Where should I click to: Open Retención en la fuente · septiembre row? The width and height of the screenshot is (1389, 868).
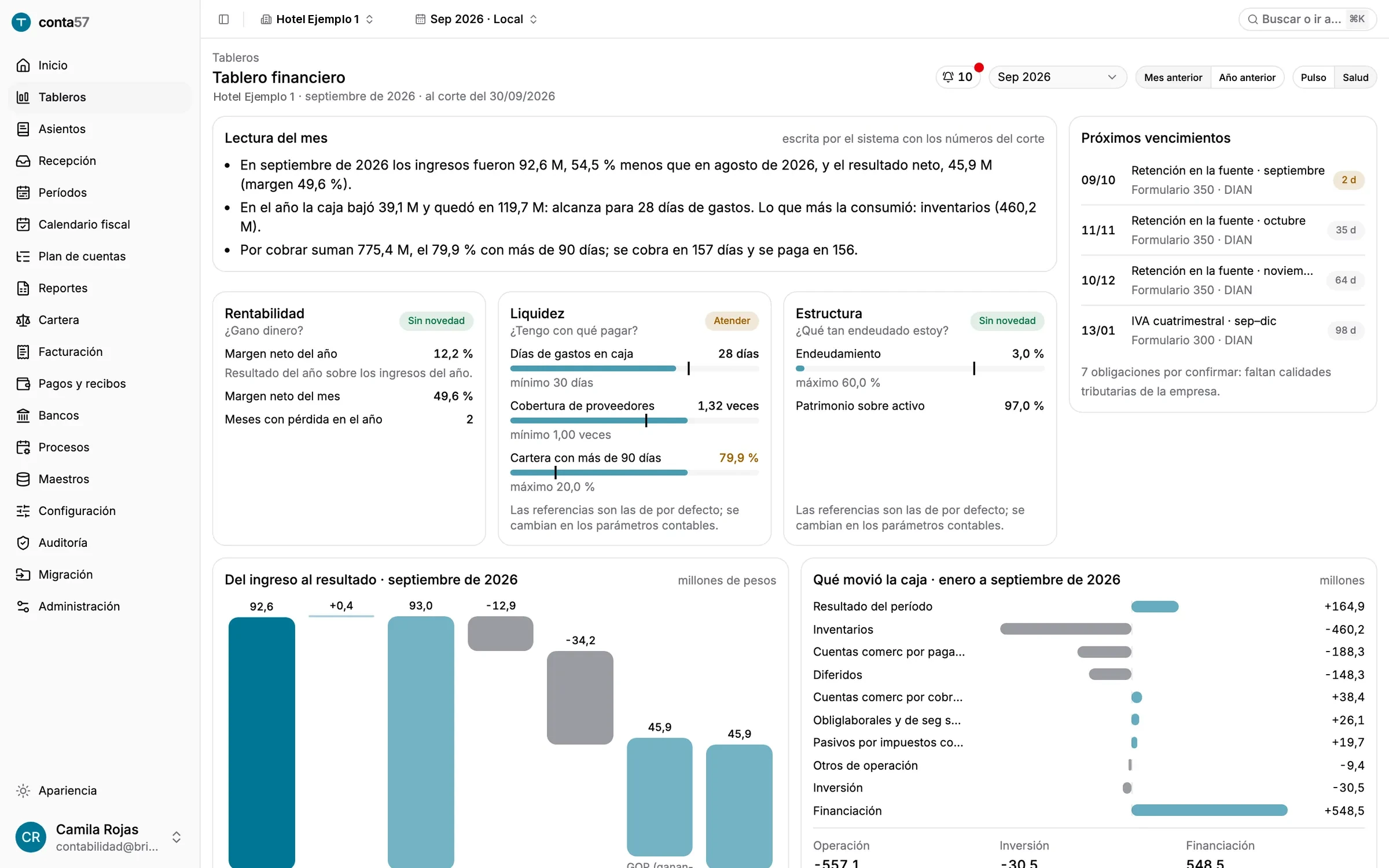coord(1222,180)
